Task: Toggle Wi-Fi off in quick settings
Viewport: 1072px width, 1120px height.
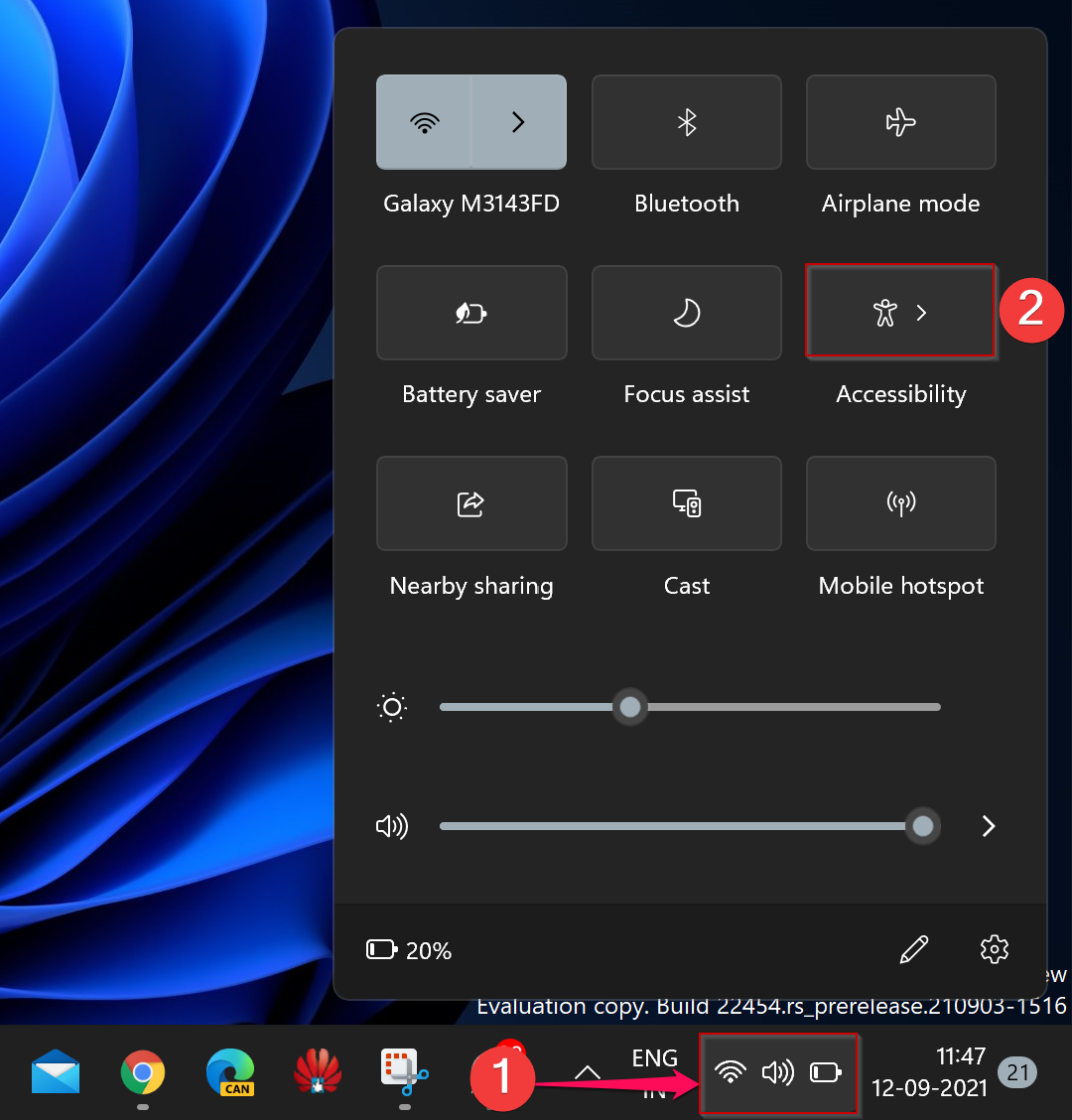Action: coord(424,122)
